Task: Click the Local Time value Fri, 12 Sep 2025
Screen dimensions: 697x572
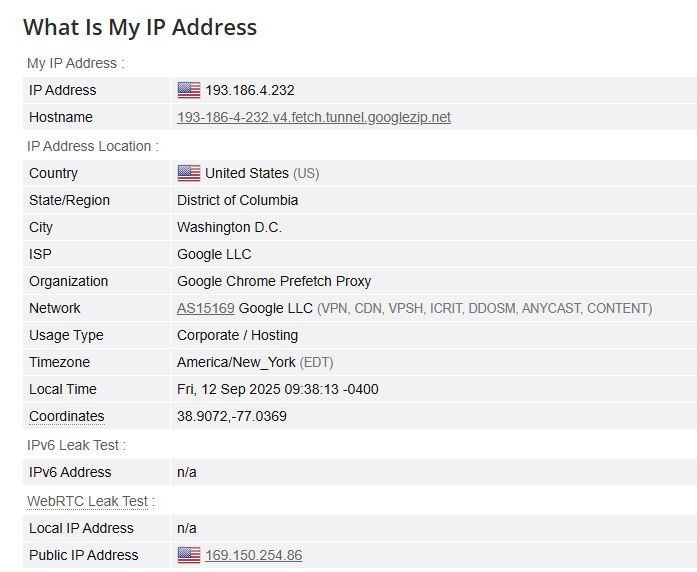Action: point(278,389)
